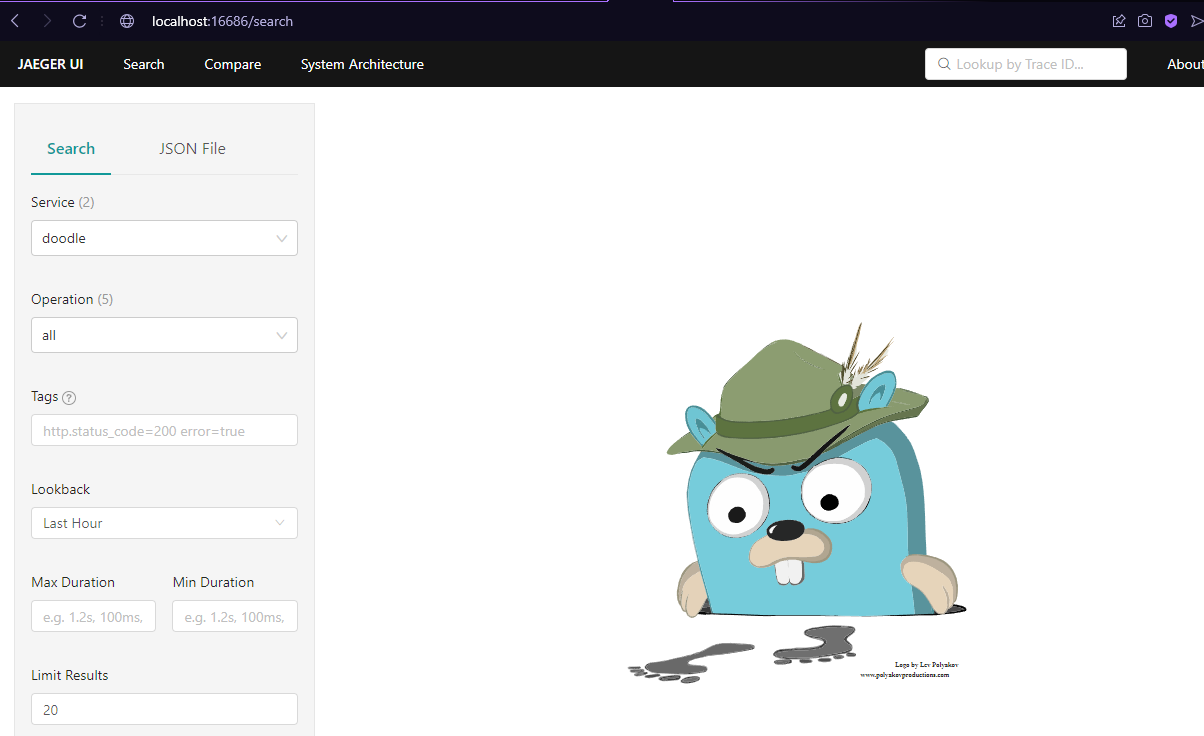Click the globe site info icon
This screenshot has height=736, width=1204.
pyautogui.click(x=127, y=21)
